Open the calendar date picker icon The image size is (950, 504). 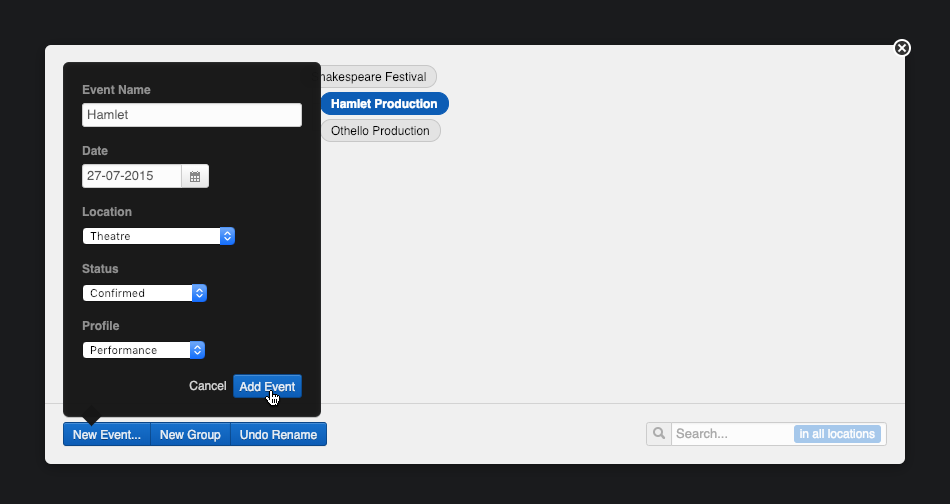coord(195,176)
